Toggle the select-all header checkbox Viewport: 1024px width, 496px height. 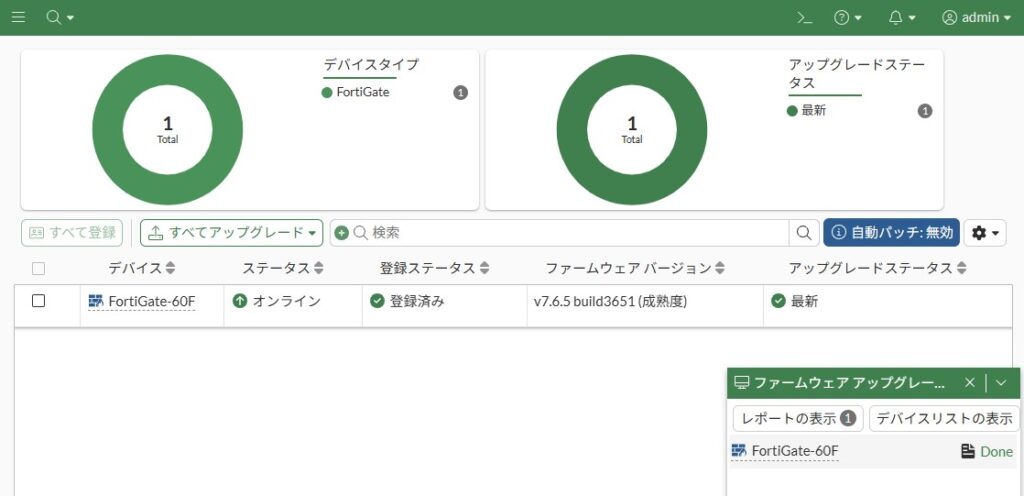point(39,268)
